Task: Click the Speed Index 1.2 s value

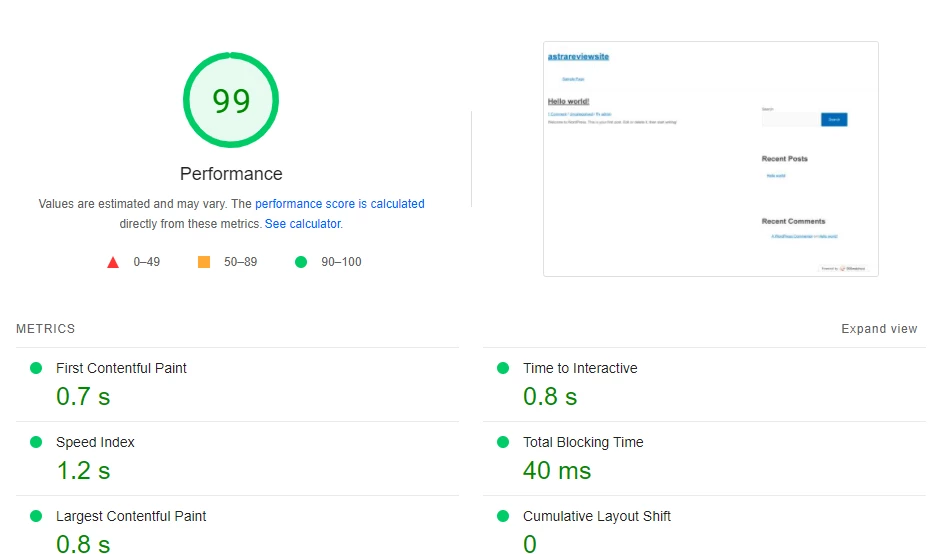Action: point(83,470)
